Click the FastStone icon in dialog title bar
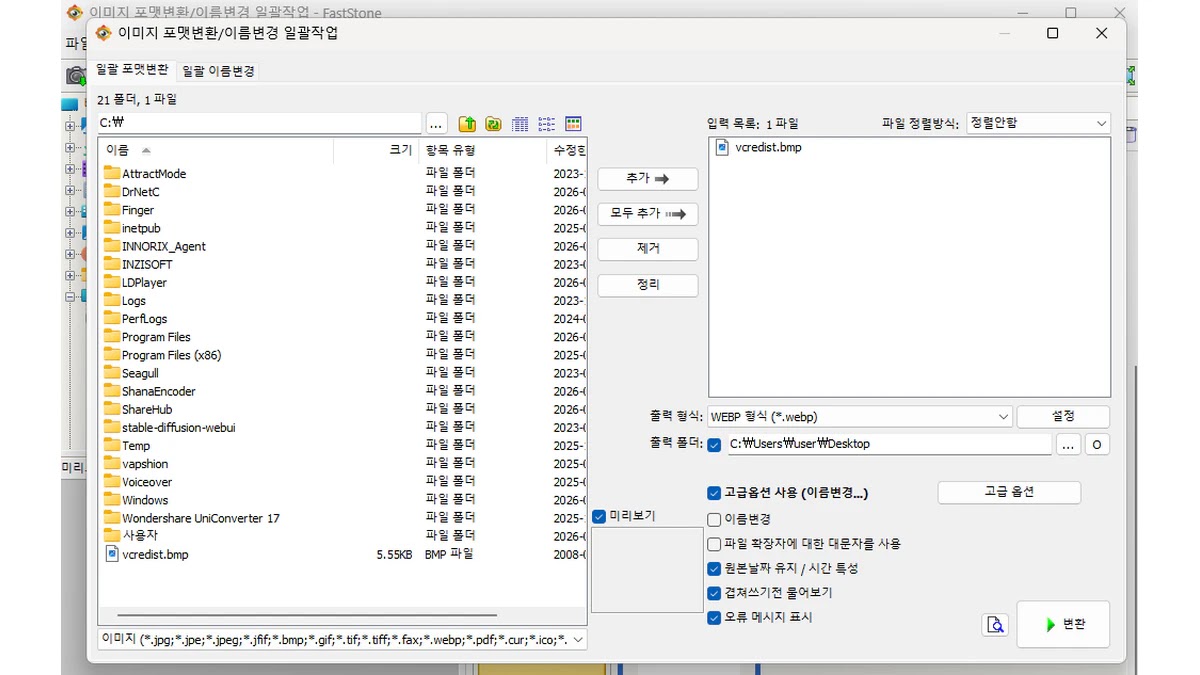The height and width of the screenshot is (675, 1200). [103, 33]
